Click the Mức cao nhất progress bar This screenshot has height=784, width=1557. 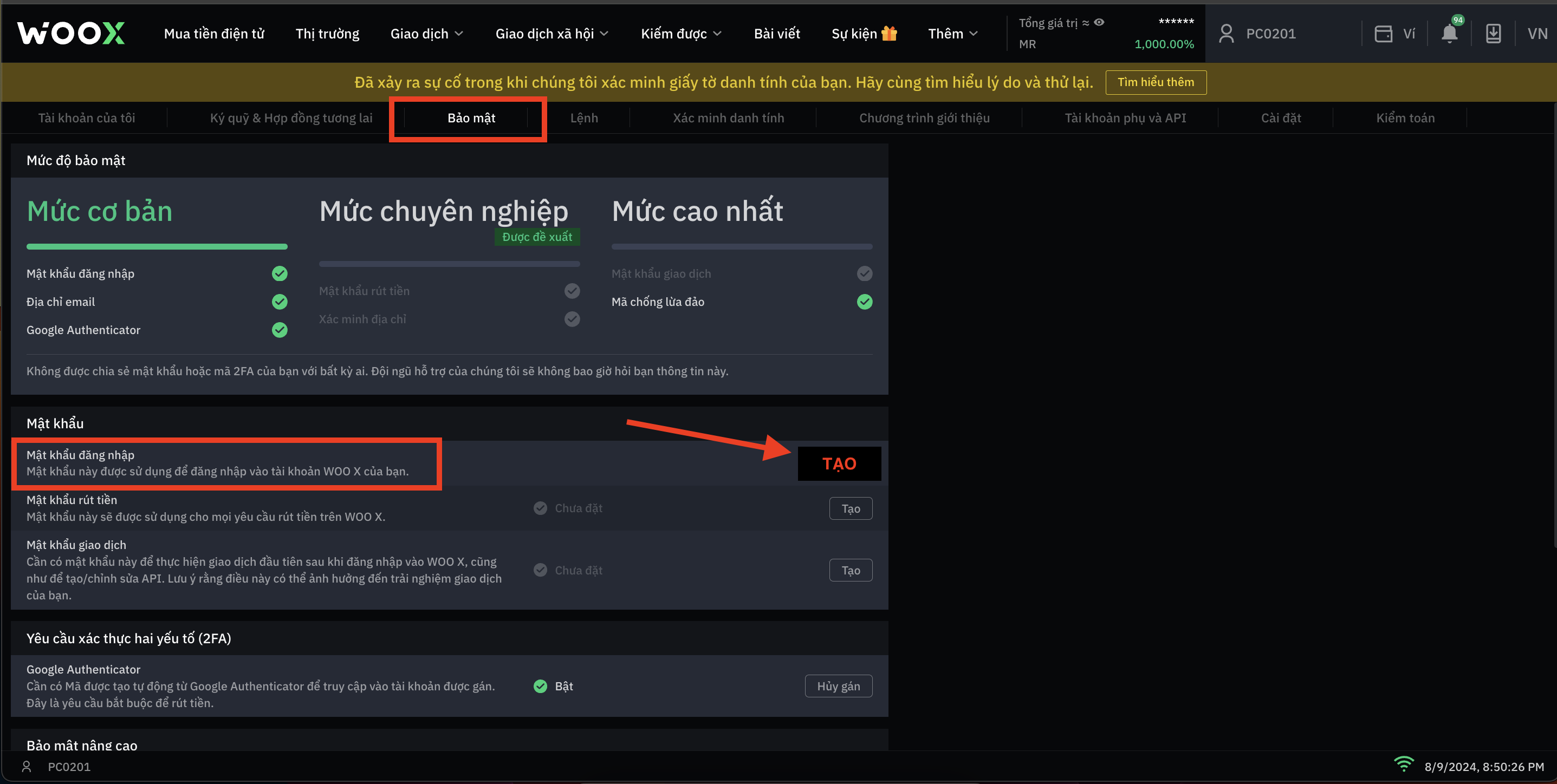pos(742,246)
